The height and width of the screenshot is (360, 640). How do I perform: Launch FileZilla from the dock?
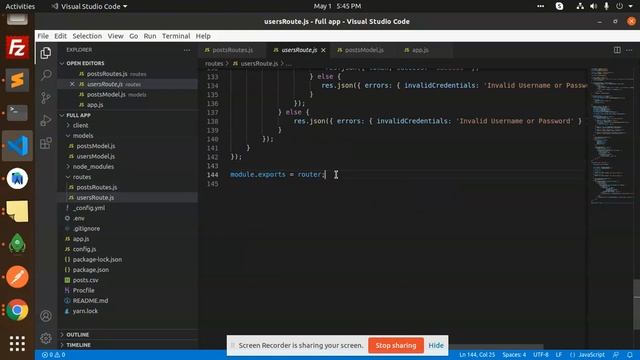(17, 47)
